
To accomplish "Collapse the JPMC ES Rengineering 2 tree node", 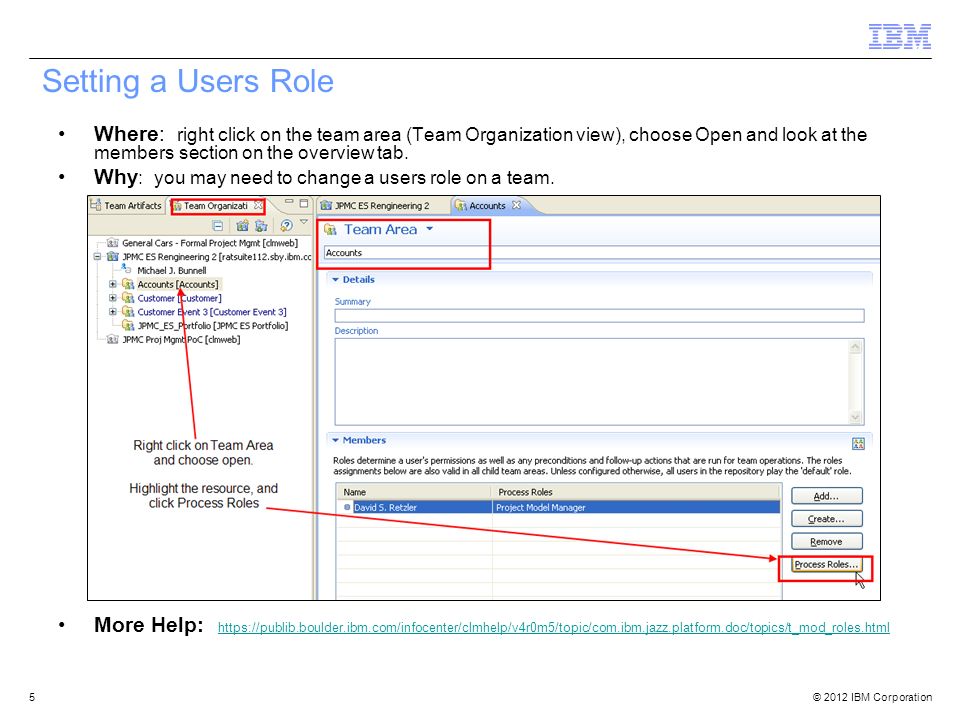I will click(x=97, y=257).
